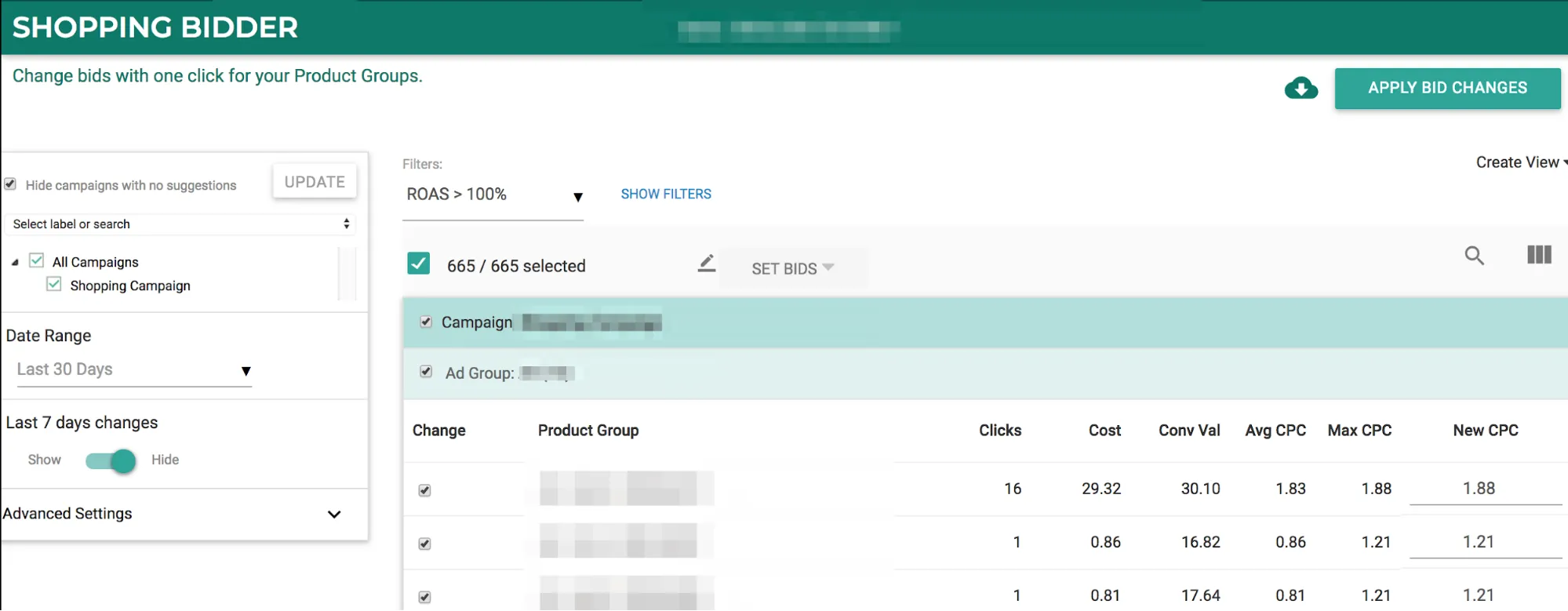Image resolution: width=1568 pixels, height=611 pixels.
Task: Uncheck the Ad Group row checkbox
Action: tap(426, 372)
